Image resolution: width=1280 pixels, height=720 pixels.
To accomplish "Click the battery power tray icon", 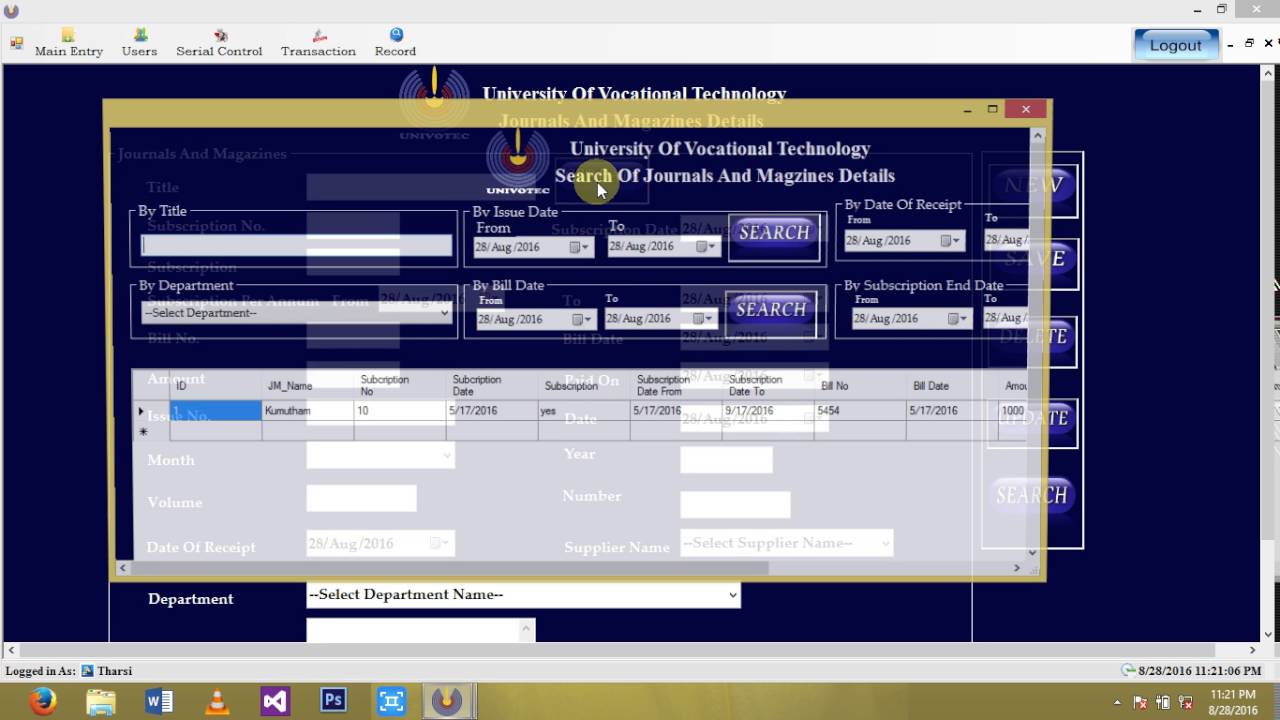I will click(1163, 702).
